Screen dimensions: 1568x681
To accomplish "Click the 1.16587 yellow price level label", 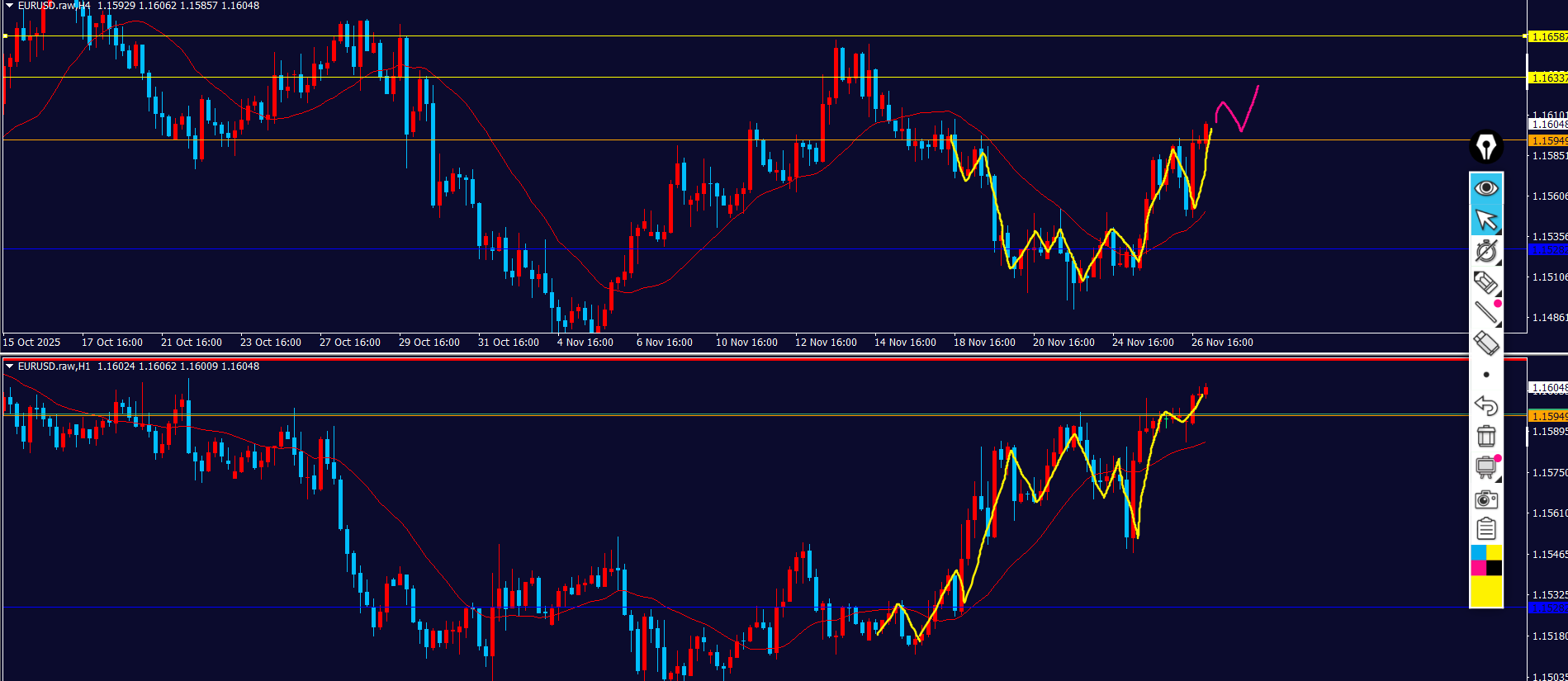I will click(1547, 37).
